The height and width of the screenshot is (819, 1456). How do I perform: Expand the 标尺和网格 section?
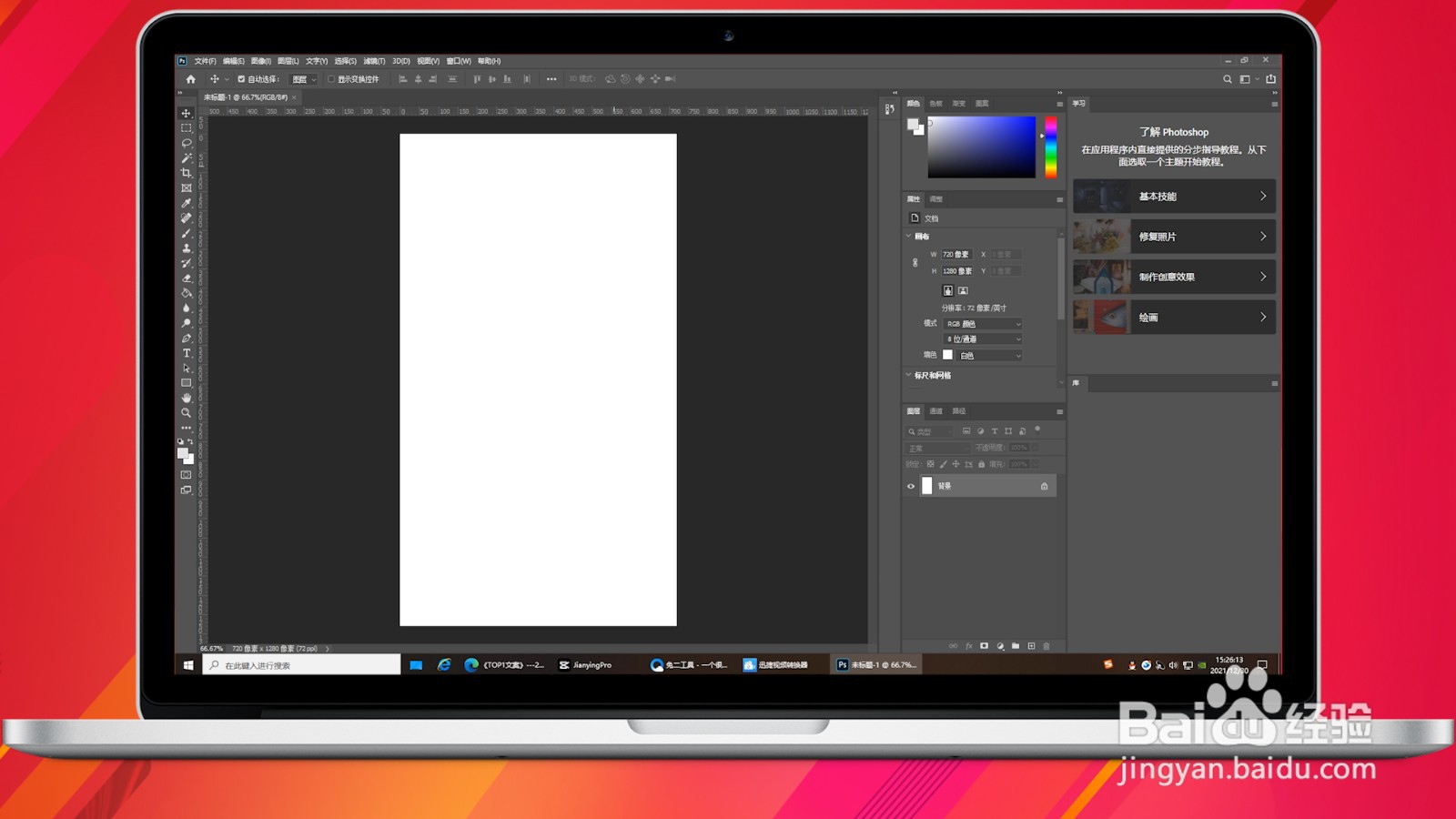point(908,375)
